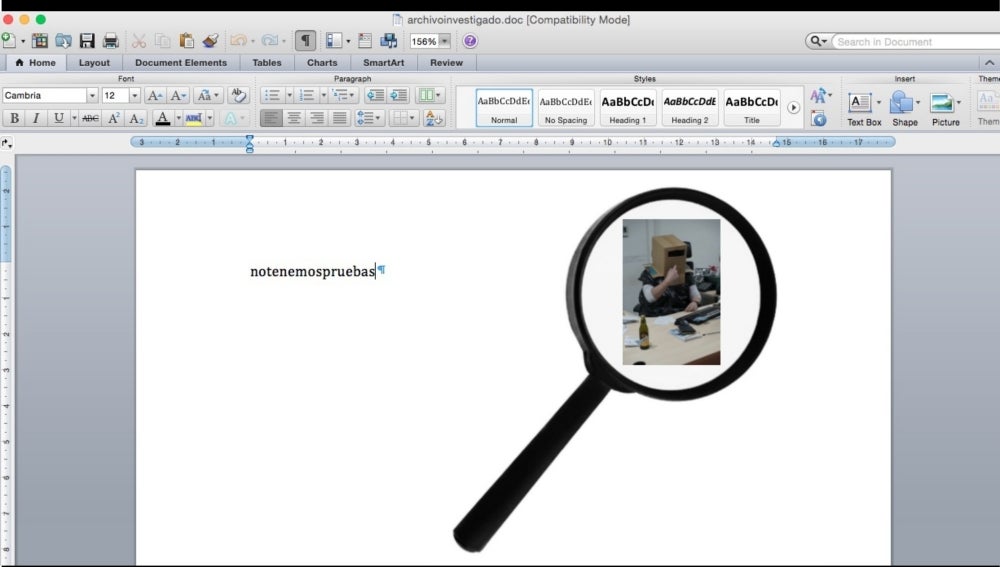This screenshot has height=567, width=1000.
Task: Toggle the show paragraph marks (¶) button
Action: coord(305,41)
